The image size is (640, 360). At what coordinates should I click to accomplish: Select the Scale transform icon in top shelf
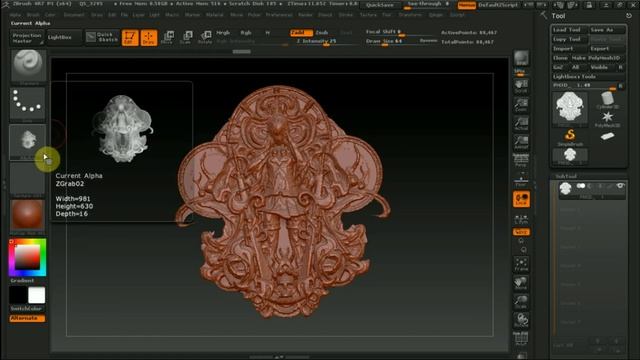[x=186, y=37]
